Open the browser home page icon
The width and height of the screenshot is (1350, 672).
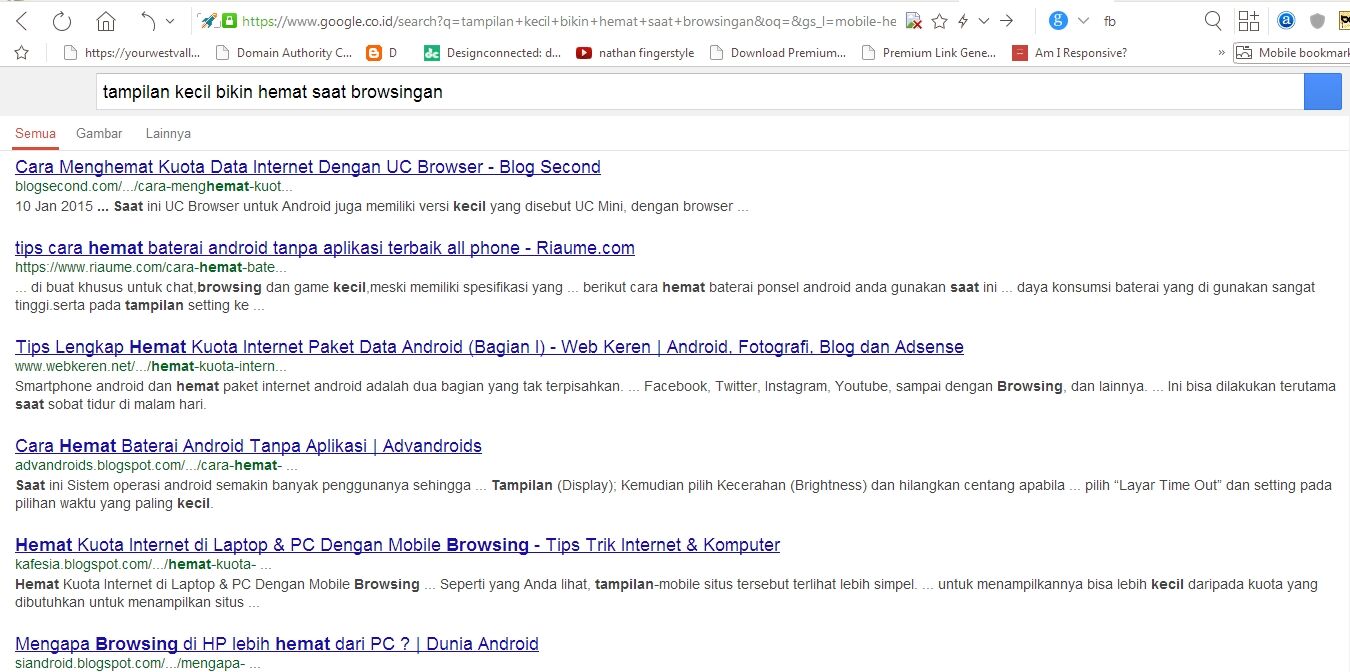pos(106,21)
